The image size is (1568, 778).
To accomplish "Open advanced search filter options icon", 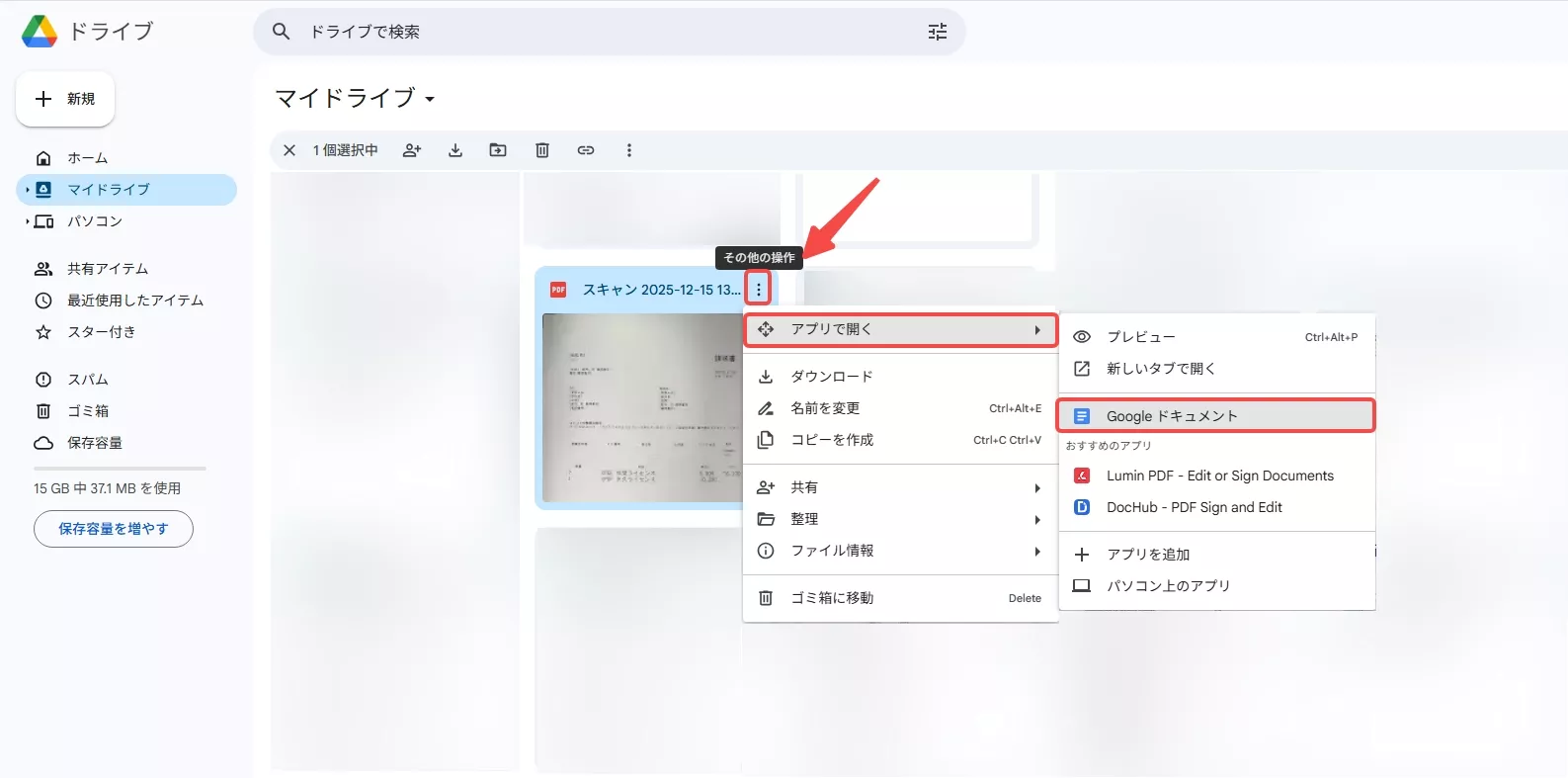I will 938,32.
